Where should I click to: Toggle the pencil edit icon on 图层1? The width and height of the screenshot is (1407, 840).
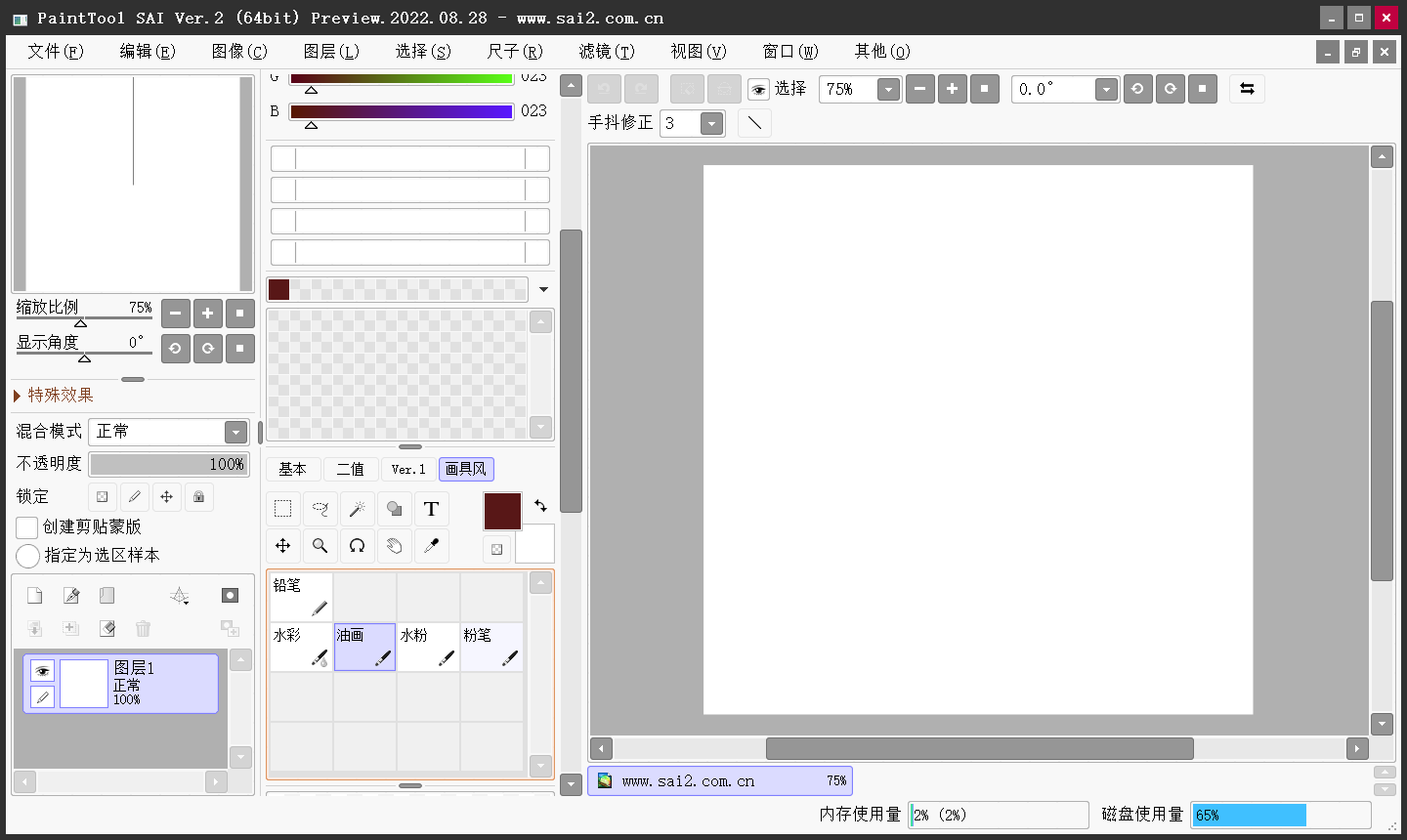[41, 696]
